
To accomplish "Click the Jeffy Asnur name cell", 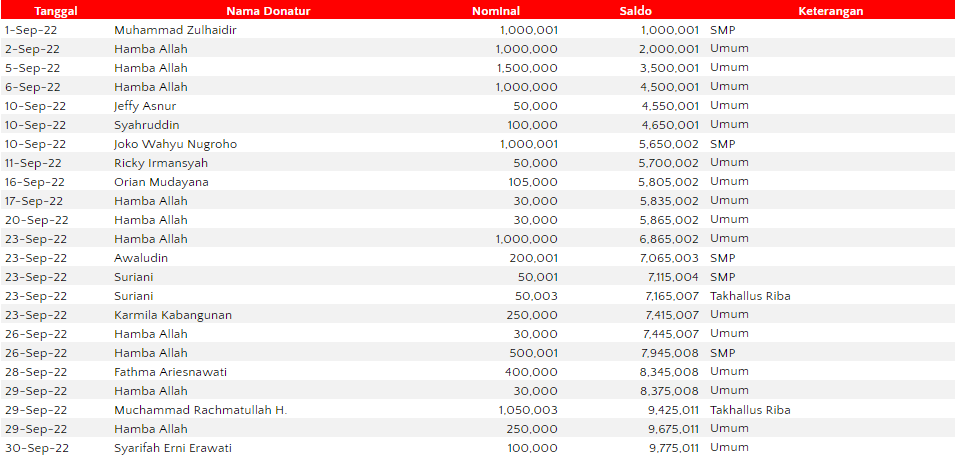I will 148,106.
